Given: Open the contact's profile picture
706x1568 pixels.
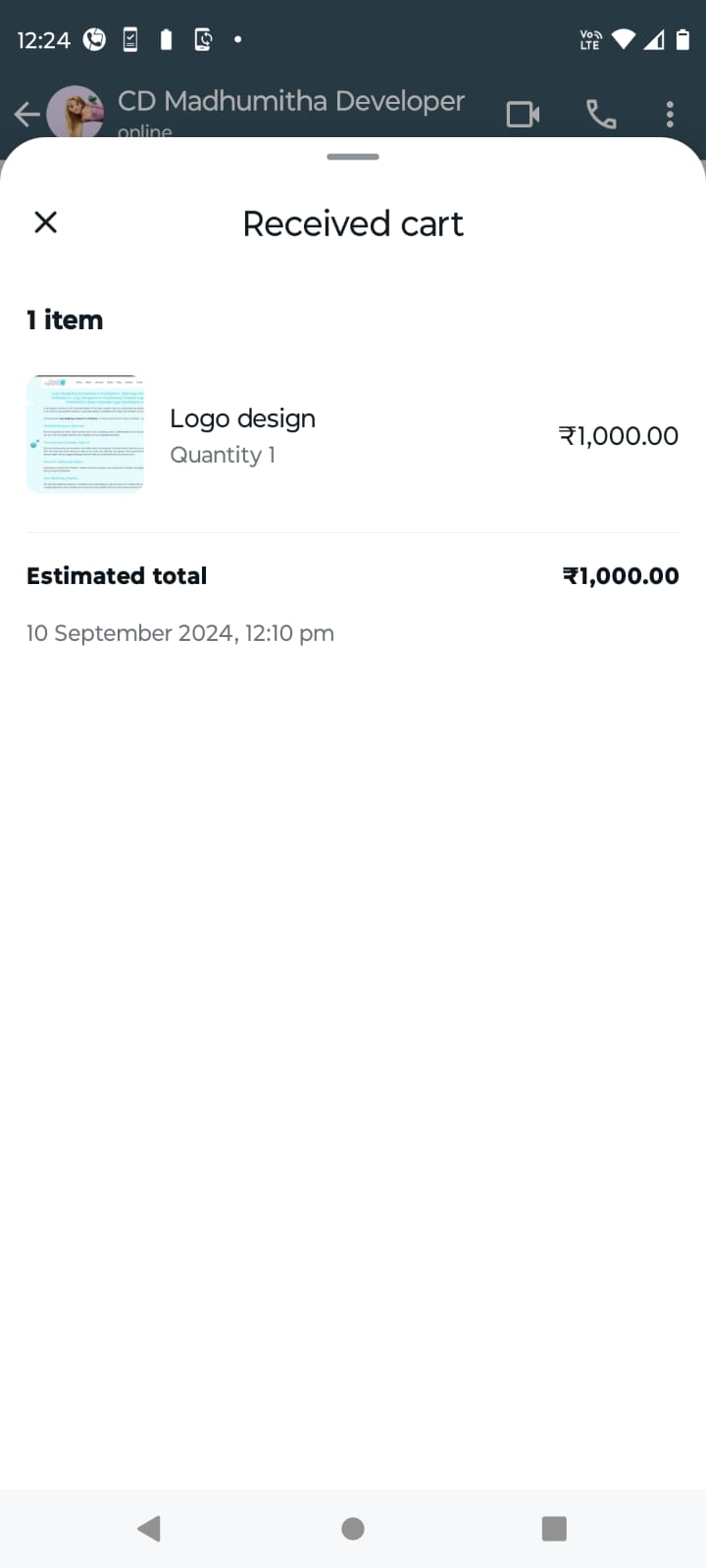Looking at the screenshot, I should tap(76, 115).
